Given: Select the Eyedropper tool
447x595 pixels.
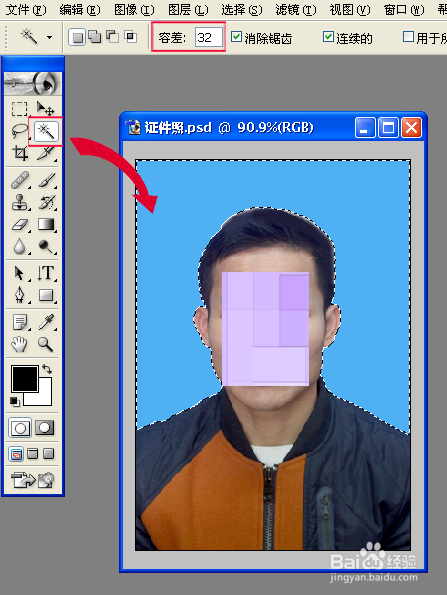Looking at the screenshot, I should pos(46,322).
